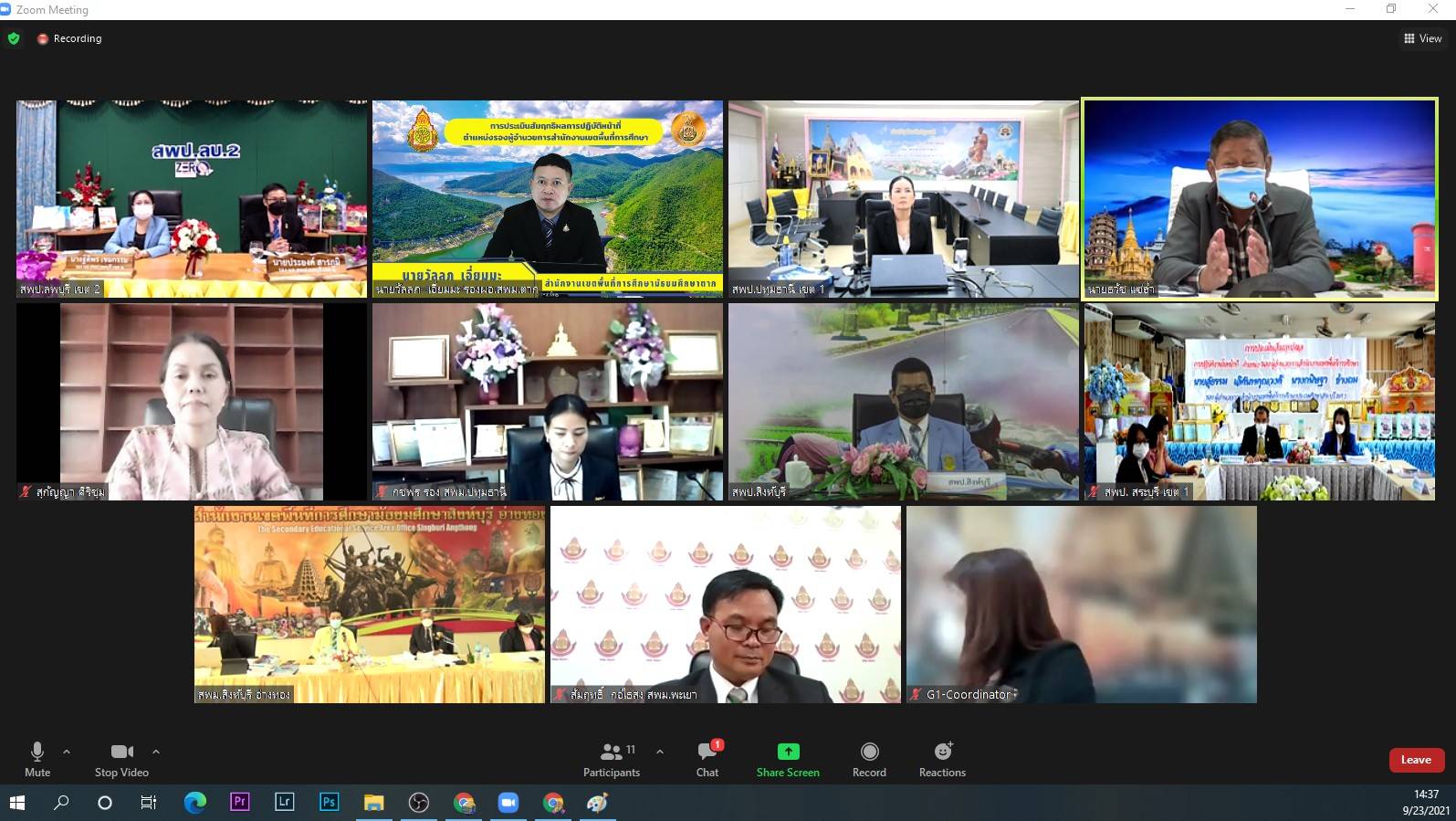Switch to Zoom taskbar icon
This screenshot has height=821, width=1456.
[508, 802]
